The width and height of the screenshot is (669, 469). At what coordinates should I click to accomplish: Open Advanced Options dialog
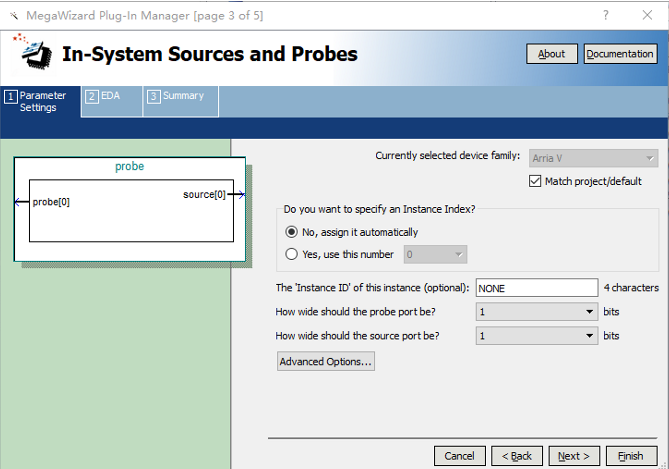pos(326,361)
